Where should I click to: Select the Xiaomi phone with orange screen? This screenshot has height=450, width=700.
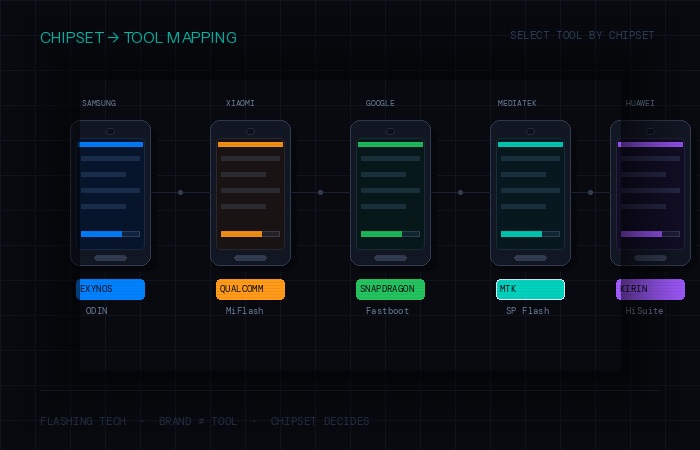point(250,192)
